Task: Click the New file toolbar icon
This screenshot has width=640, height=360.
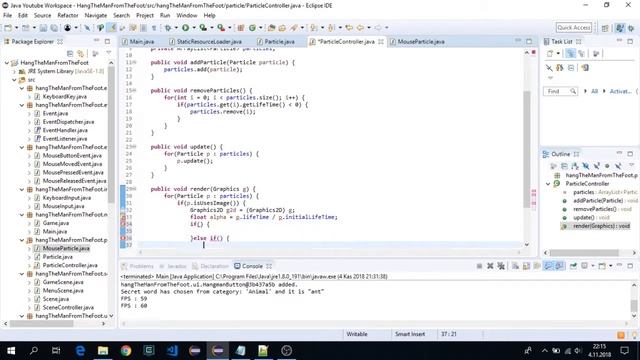Action: (x=8, y=27)
